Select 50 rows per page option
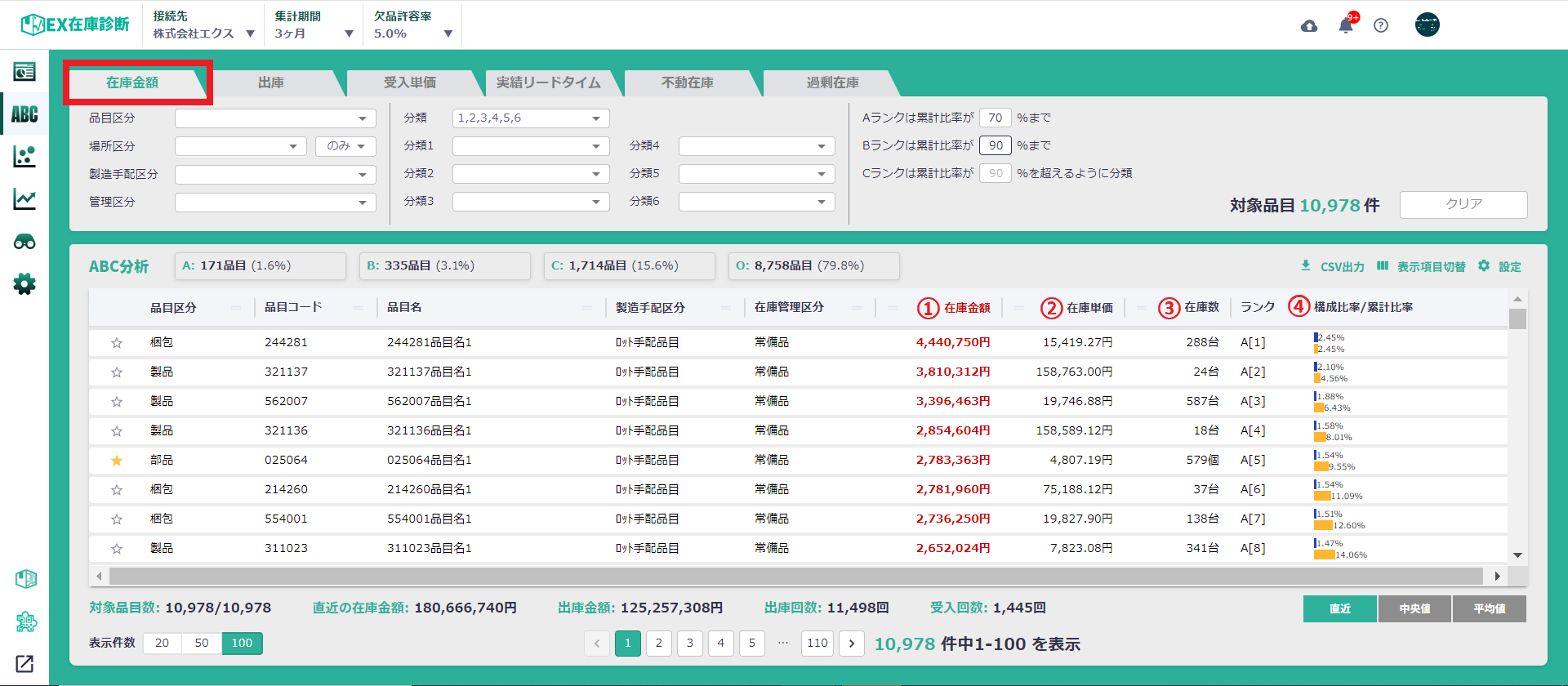This screenshot has height=686, width=1568. click(202, 644)
